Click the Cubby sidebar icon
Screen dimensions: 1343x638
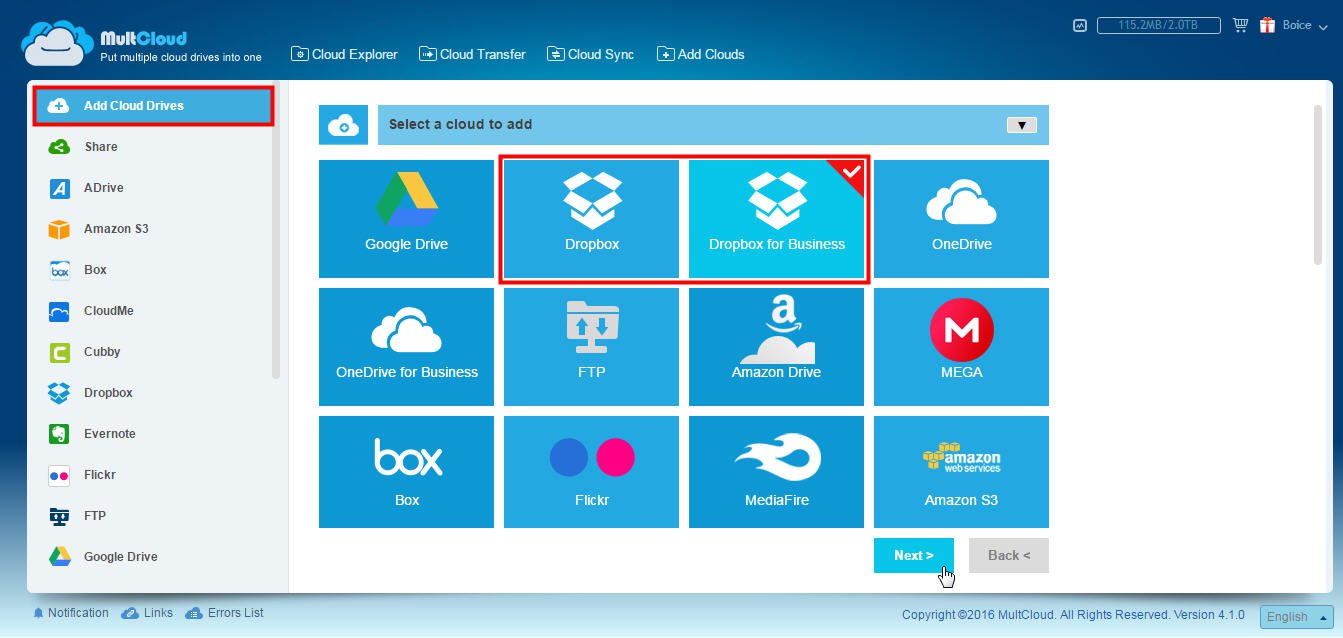tap(59, 352)
